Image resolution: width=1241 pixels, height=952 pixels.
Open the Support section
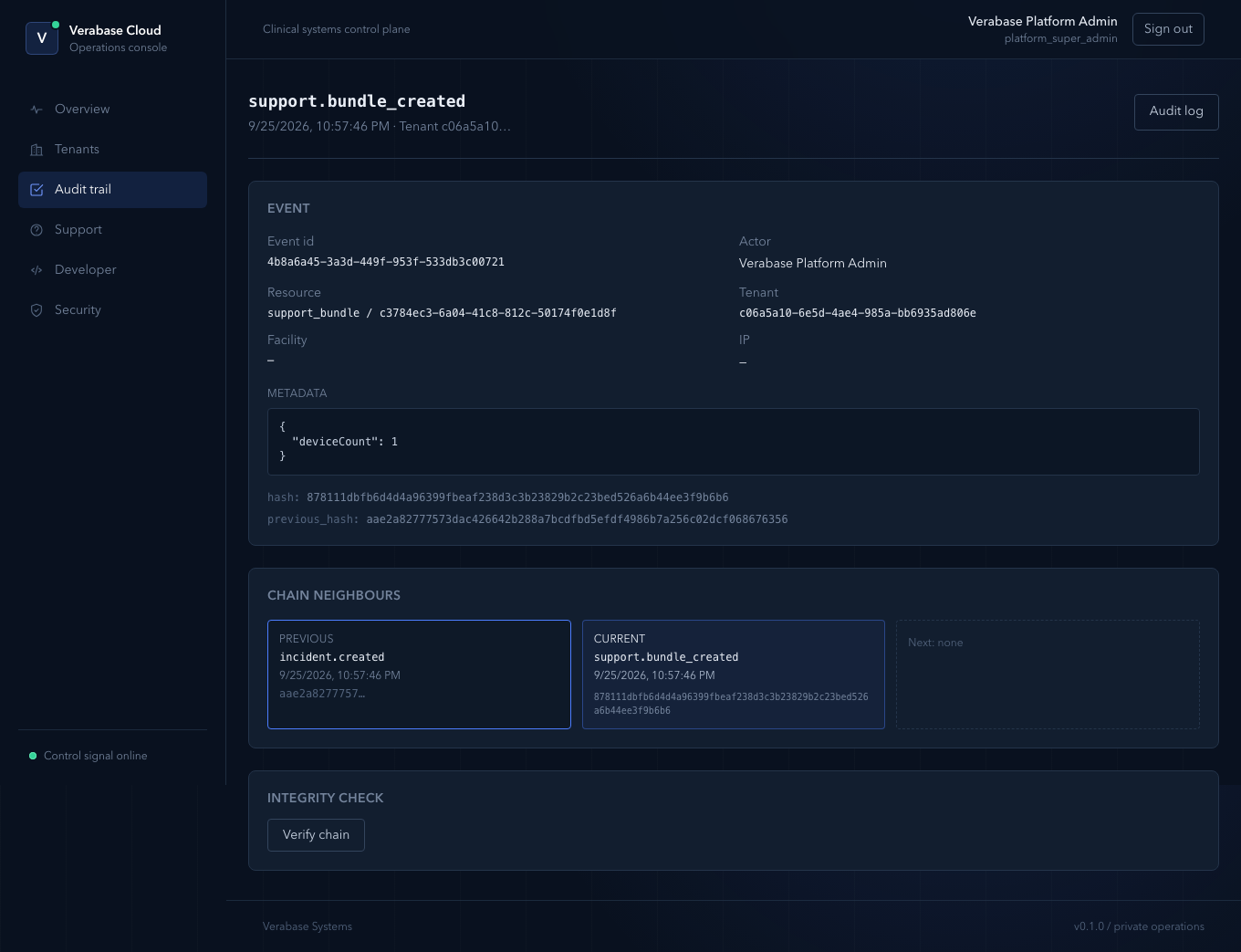(x=112, y=230)
